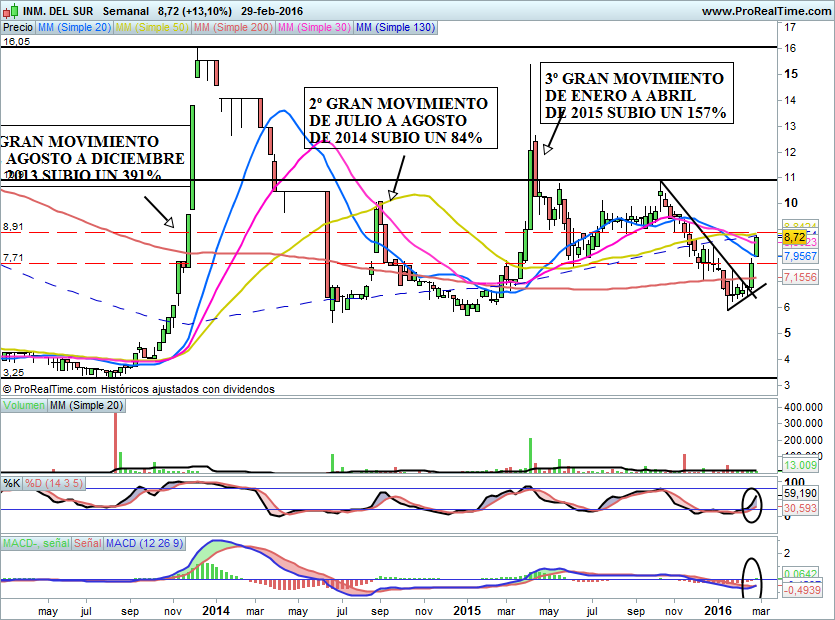Image resolution: width=835 pixels, height=620 pixels.
Task: Click the 2015 marker on the time axis
Action: 467,609
